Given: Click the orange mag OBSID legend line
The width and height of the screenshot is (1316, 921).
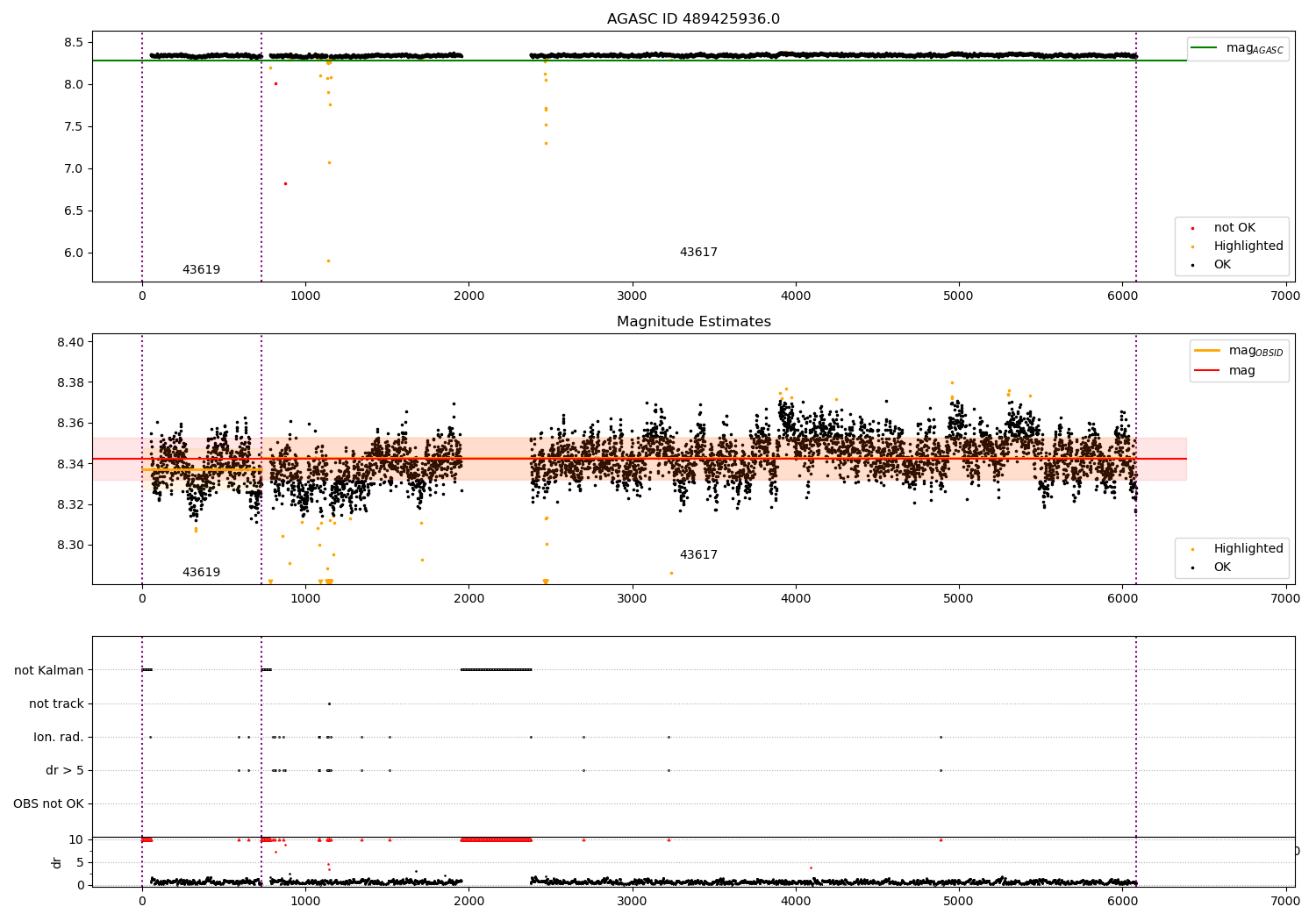Looking at the screenshot, I should 1207,350.
